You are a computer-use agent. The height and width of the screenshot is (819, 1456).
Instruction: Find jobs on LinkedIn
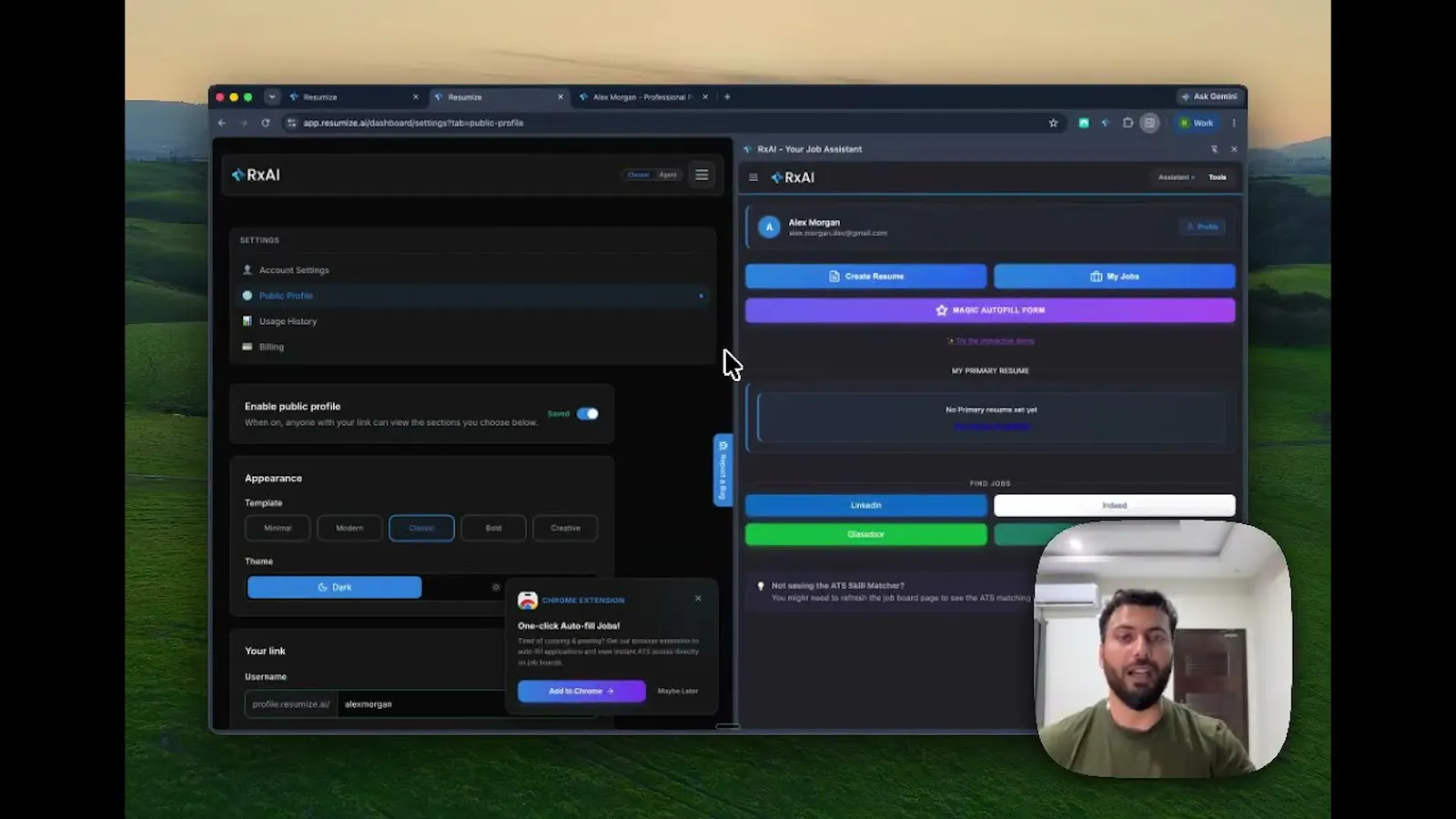tap(865, 505)
